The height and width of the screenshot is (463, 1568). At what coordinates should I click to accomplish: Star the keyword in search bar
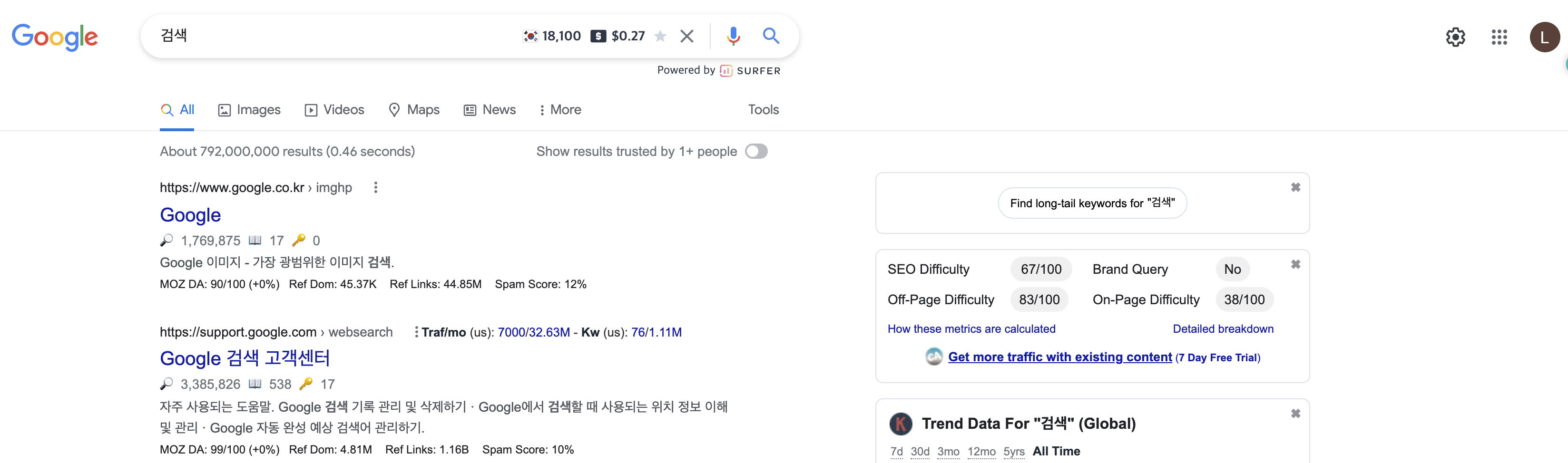(660, 36)
